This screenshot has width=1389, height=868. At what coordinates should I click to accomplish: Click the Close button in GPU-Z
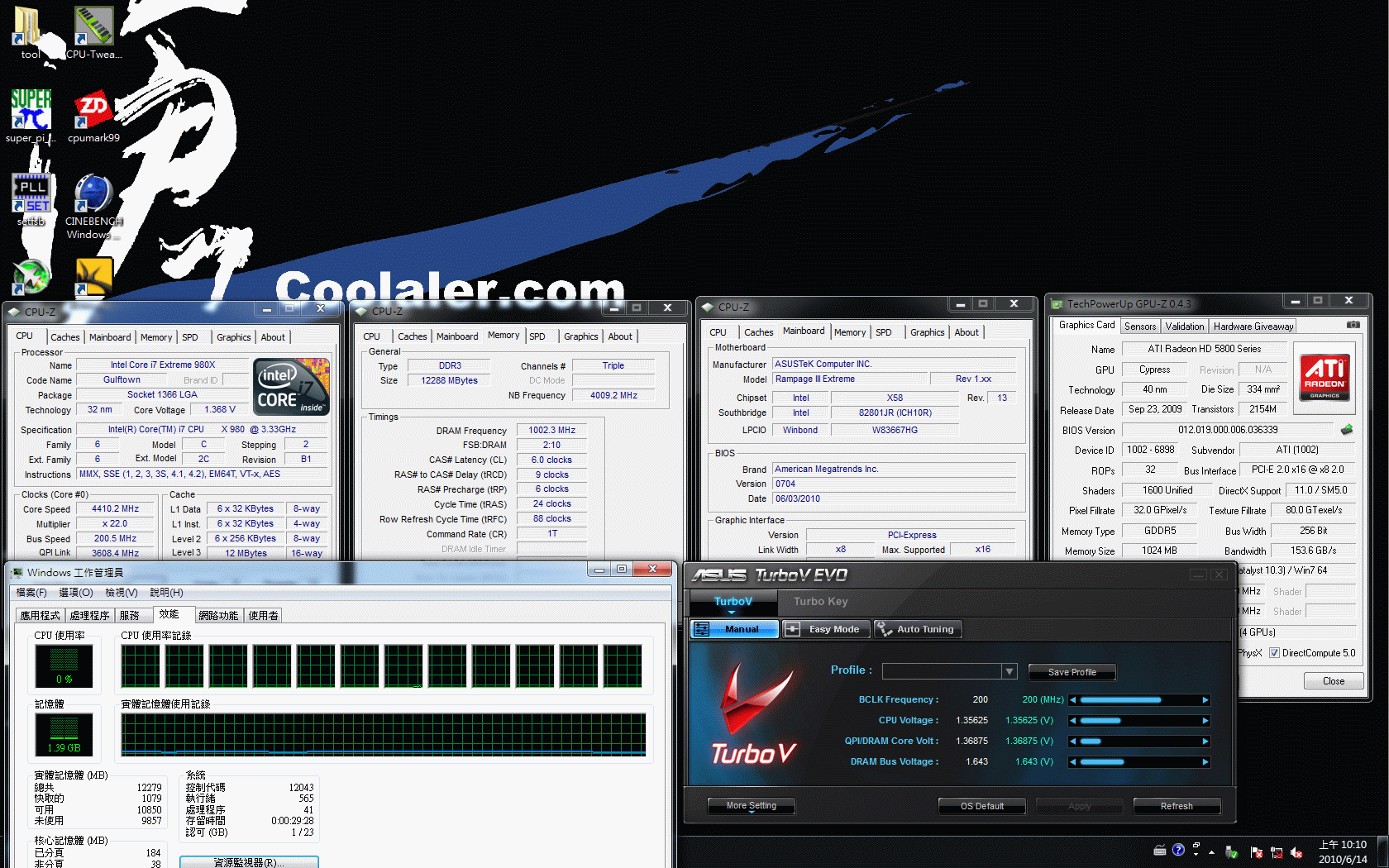pos(1333,681)
